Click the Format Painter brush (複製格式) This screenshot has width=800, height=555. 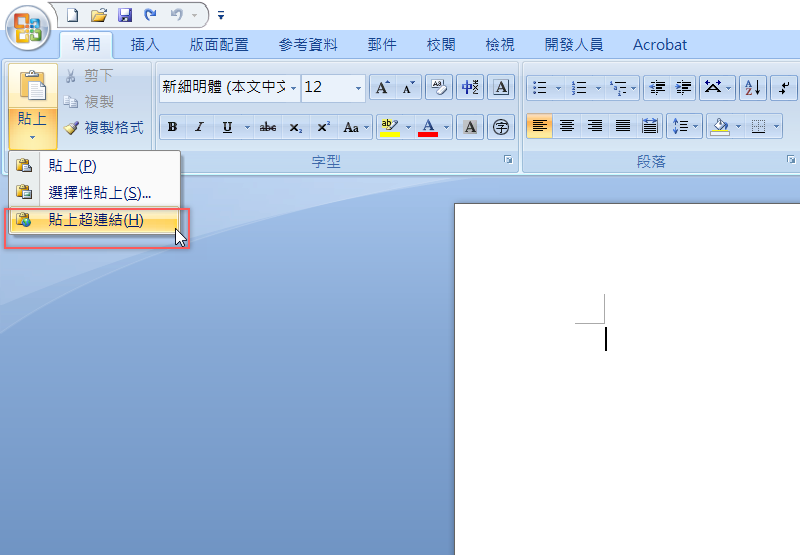103,128
